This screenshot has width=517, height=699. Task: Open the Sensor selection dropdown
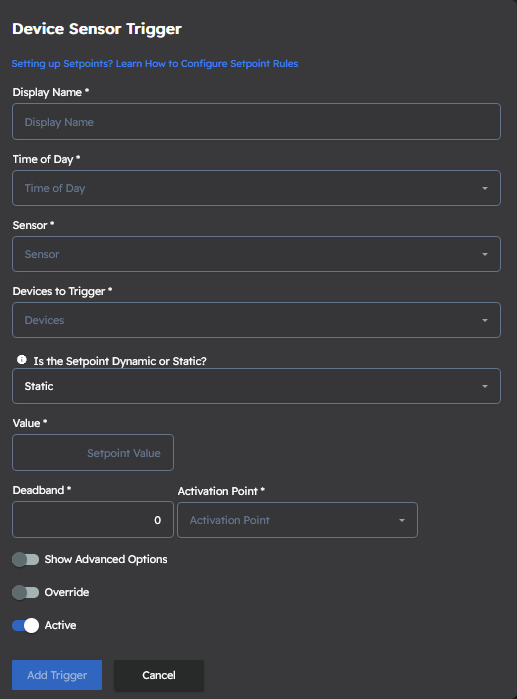click(x=256, y=254)
